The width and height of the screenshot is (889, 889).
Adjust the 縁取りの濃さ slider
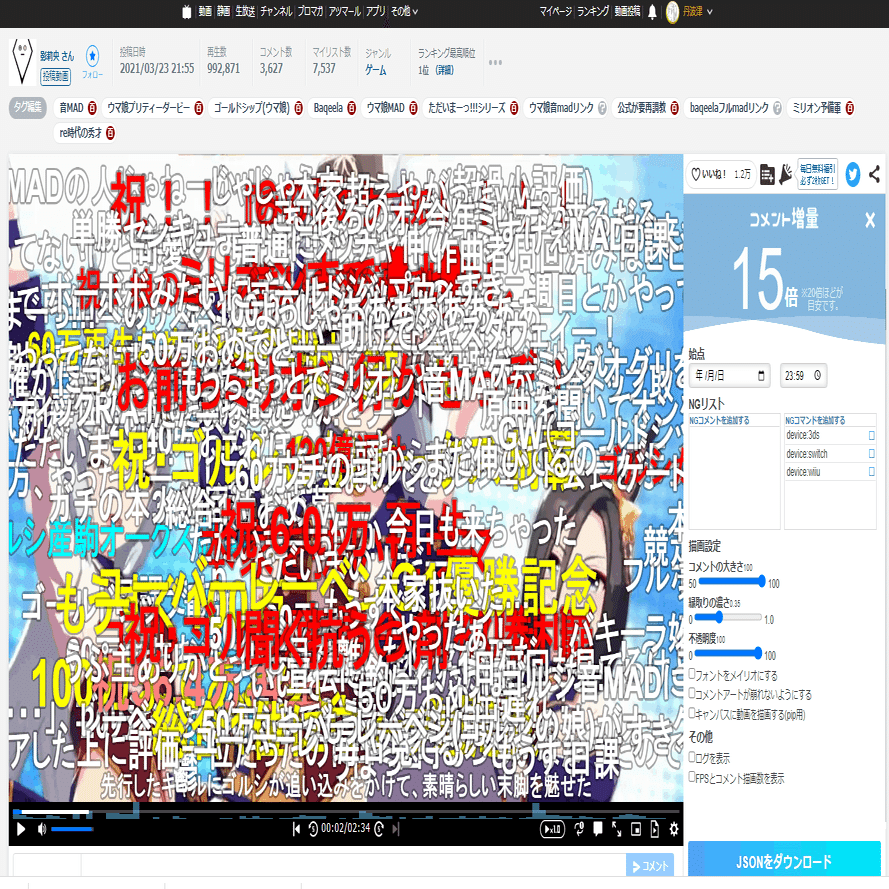pos(728,617)
